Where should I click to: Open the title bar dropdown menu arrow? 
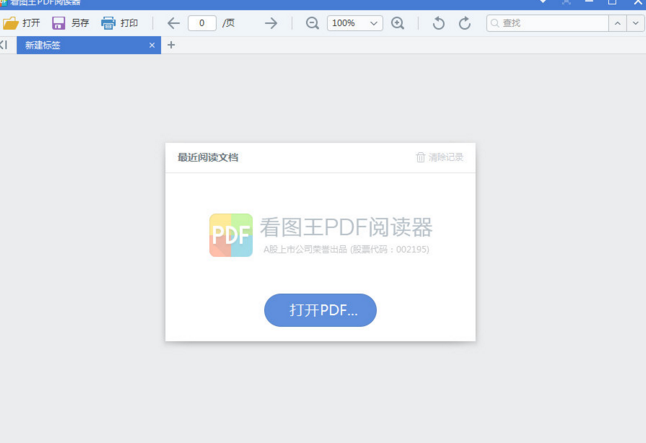coord(543,2)
